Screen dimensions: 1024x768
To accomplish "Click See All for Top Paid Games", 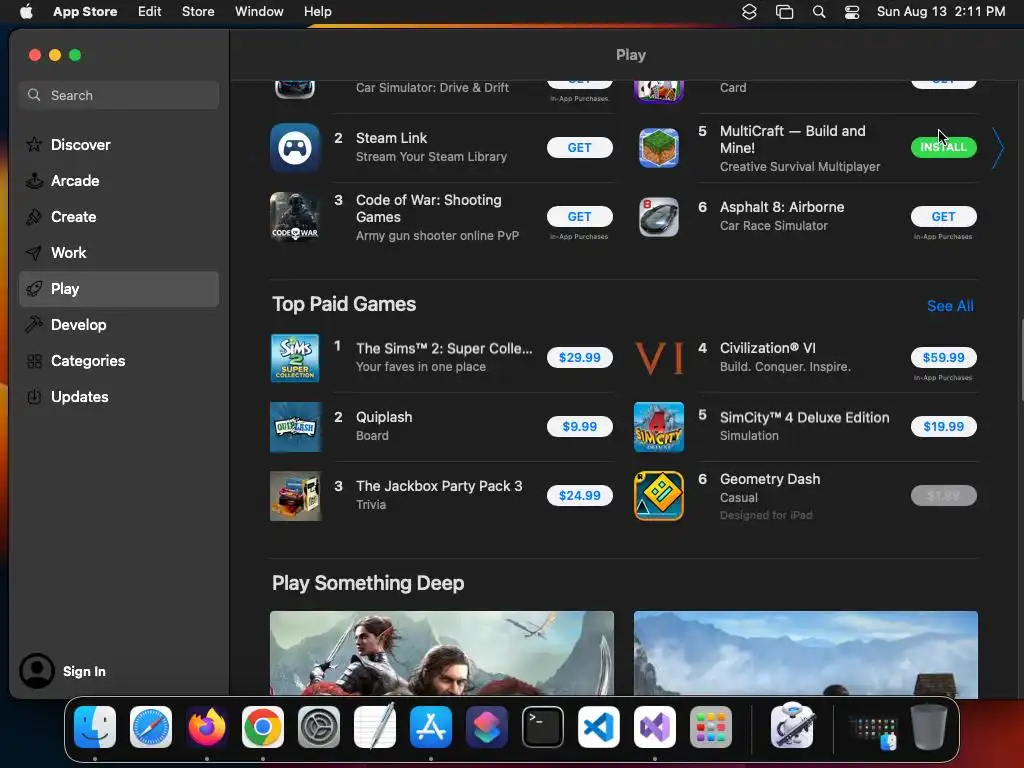I will [950, 306].
